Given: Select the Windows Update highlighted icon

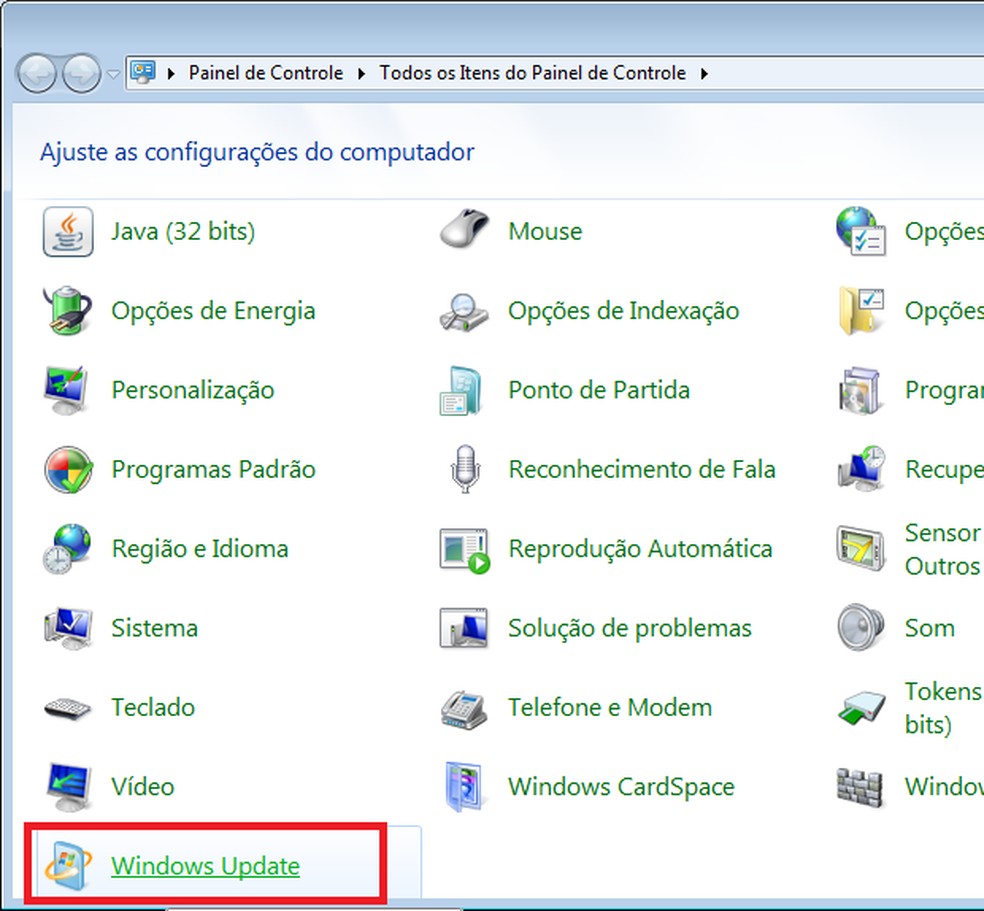Looking at the screenshot, I should [67, 866].
